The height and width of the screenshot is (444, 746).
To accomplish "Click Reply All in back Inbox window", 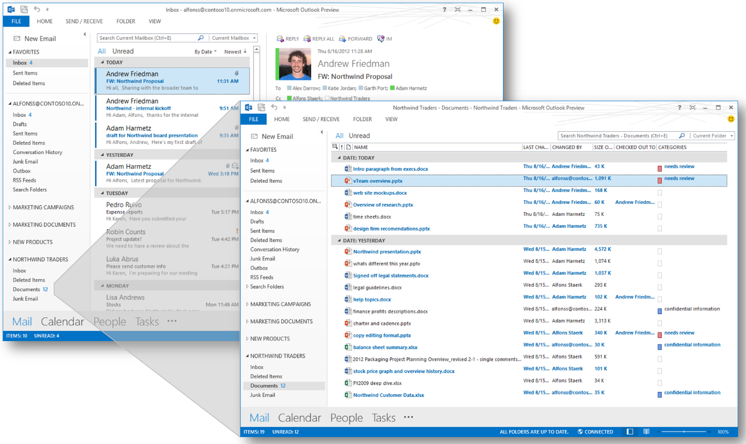I will (319, 39).
